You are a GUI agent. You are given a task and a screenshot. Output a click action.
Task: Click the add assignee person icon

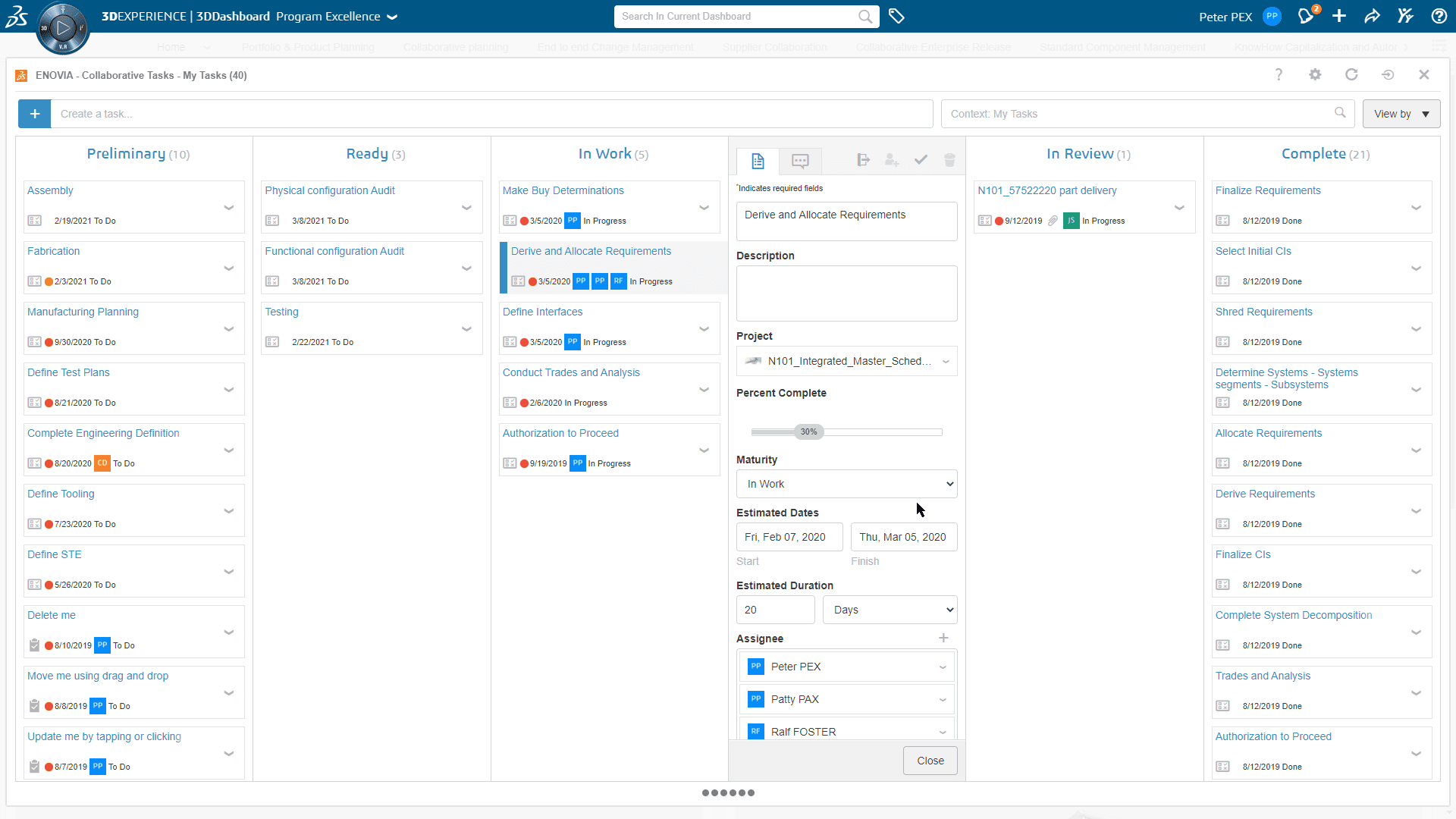[892, 160]
